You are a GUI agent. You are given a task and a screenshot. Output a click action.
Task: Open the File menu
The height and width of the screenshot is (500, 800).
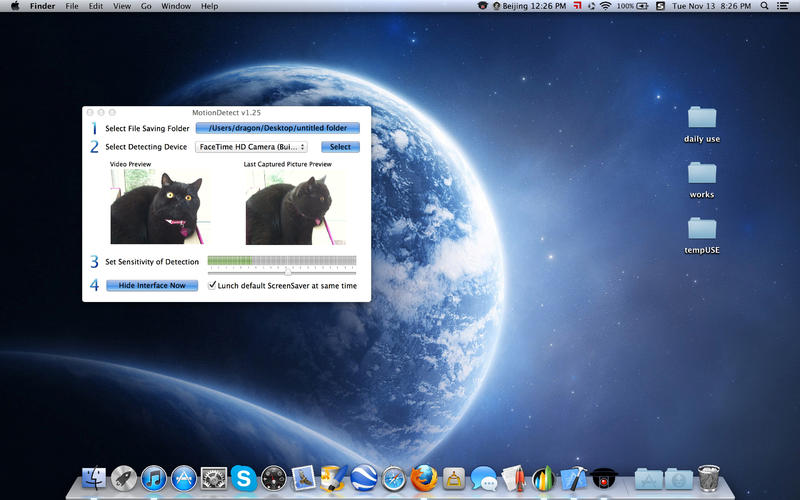click(x=72, y=6)
